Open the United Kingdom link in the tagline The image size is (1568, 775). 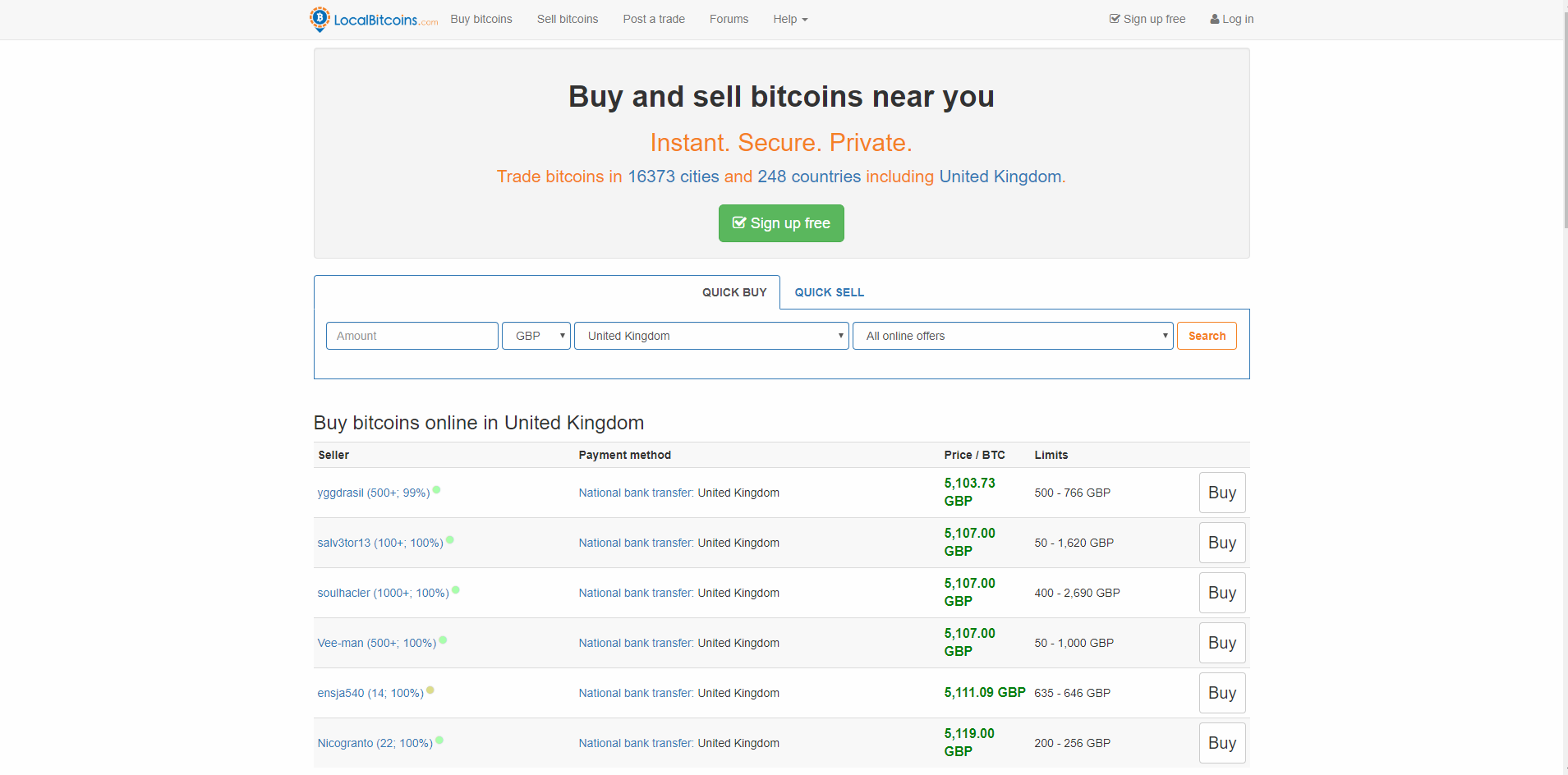1000,177
